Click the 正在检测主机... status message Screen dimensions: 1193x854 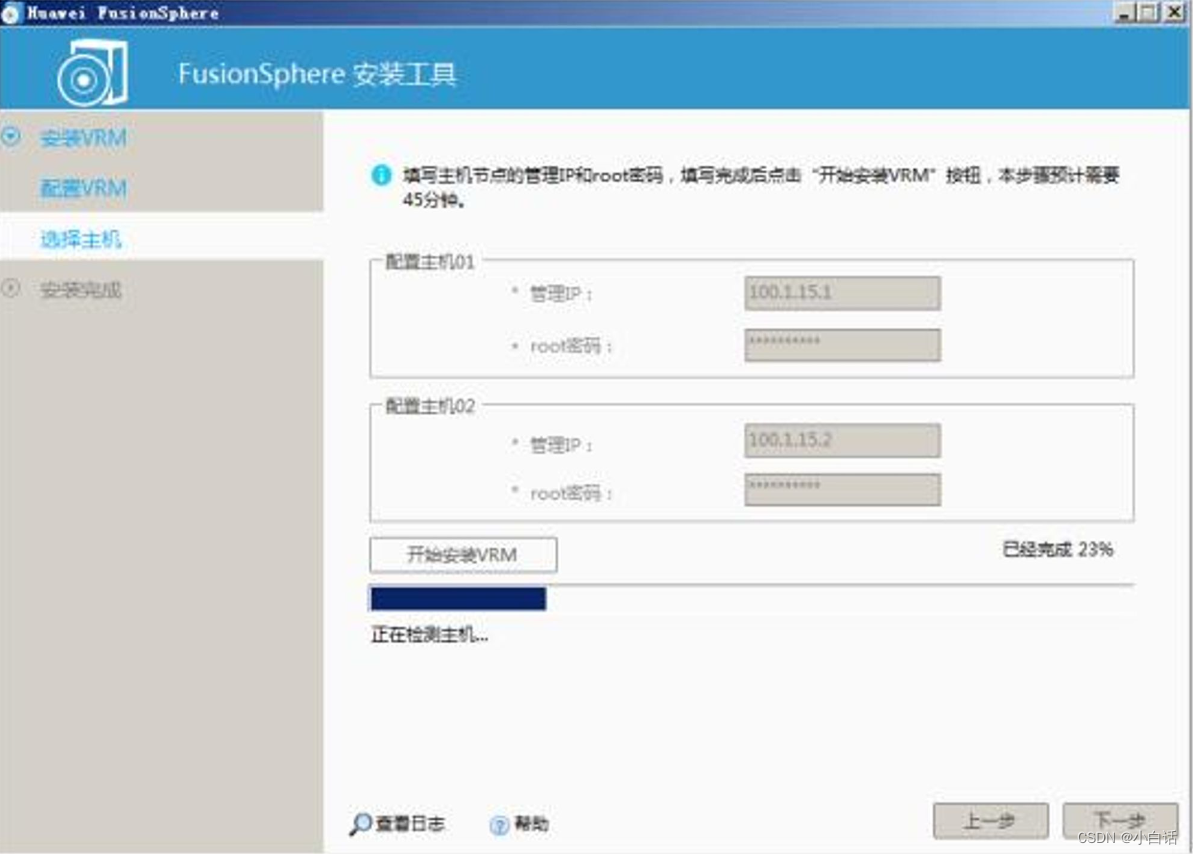pyautogui.click(x=429, y=634)
